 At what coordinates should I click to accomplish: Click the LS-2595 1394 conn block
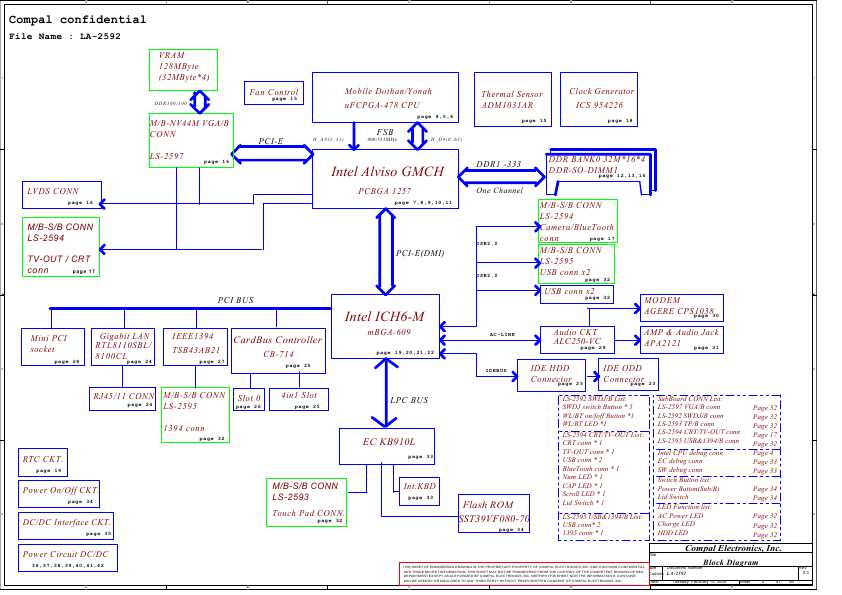click(195, 415)
